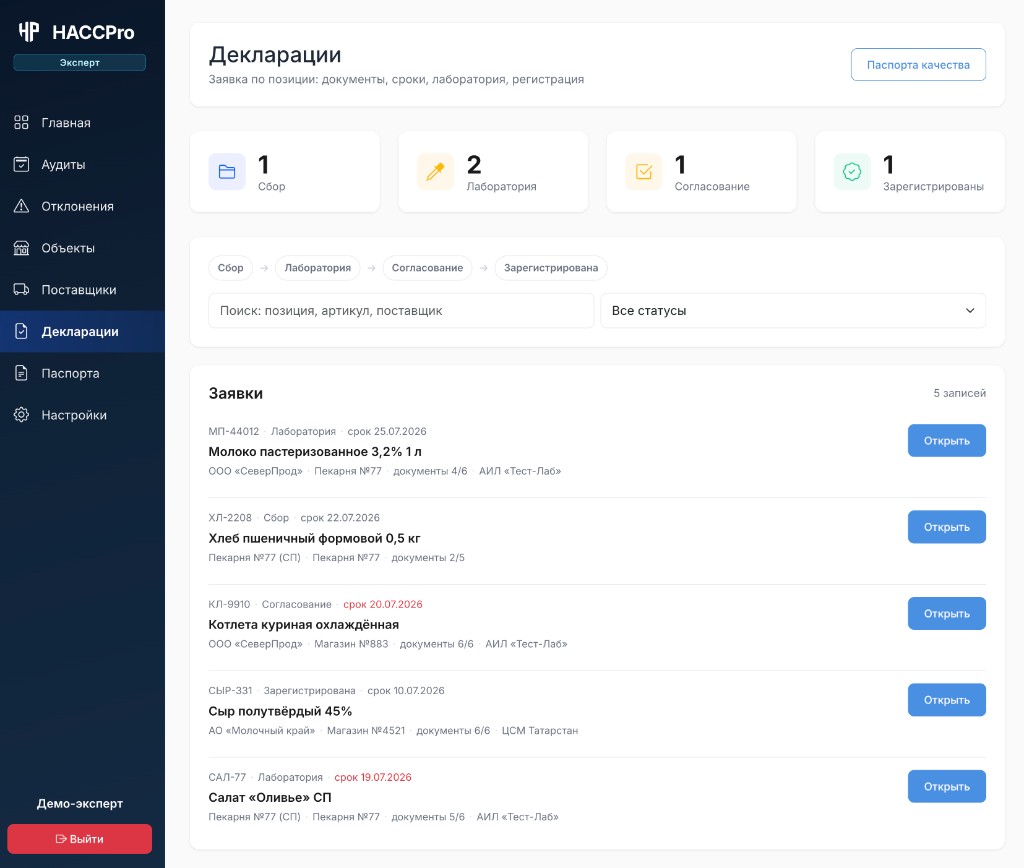Click the Декларации page heading
Image resolution: width=1024 pixels, height=868 pixels.
(275, 55)
